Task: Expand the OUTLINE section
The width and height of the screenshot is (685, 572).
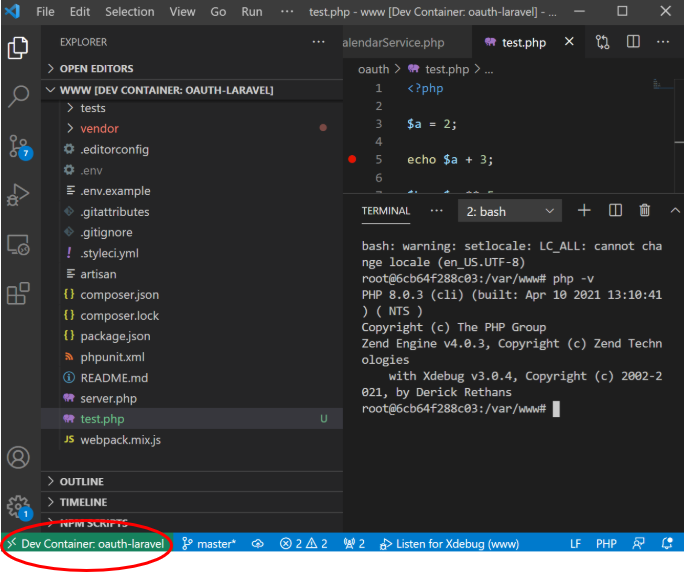Action: pos(192,482)
